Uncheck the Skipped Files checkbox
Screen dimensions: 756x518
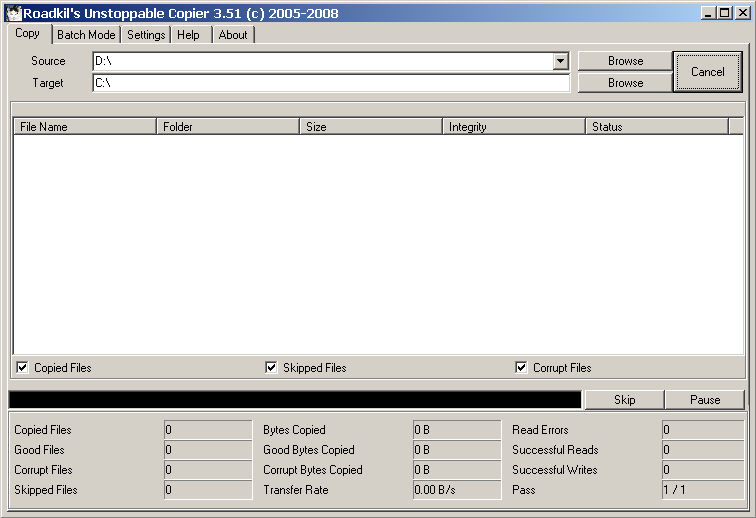pyautogui.click(x=271, y=368)
